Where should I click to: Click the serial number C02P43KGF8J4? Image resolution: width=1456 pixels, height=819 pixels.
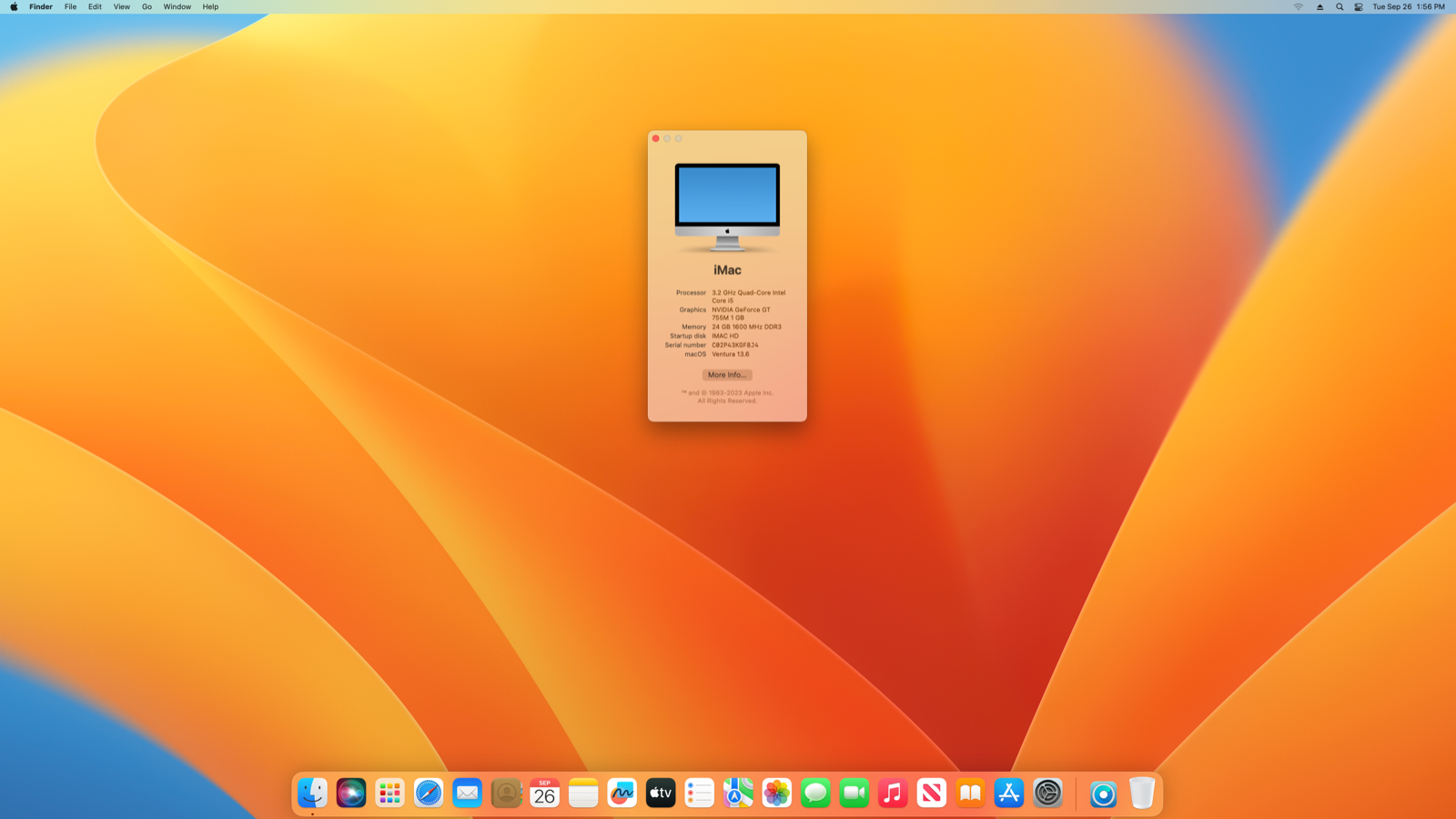click(x=735, y=345)
